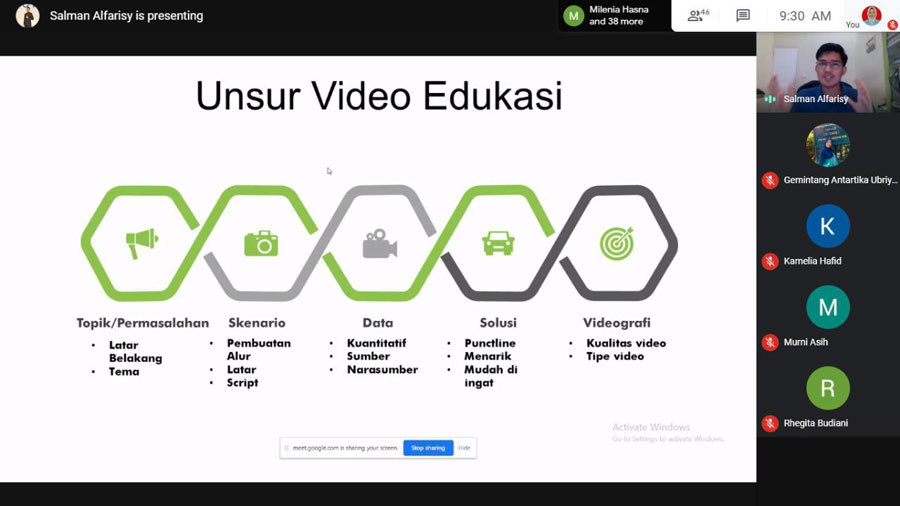Viewport: 900px width, 506px height.
Task: Click Salman Alfarisy's video tile
Action: (828, 72)
